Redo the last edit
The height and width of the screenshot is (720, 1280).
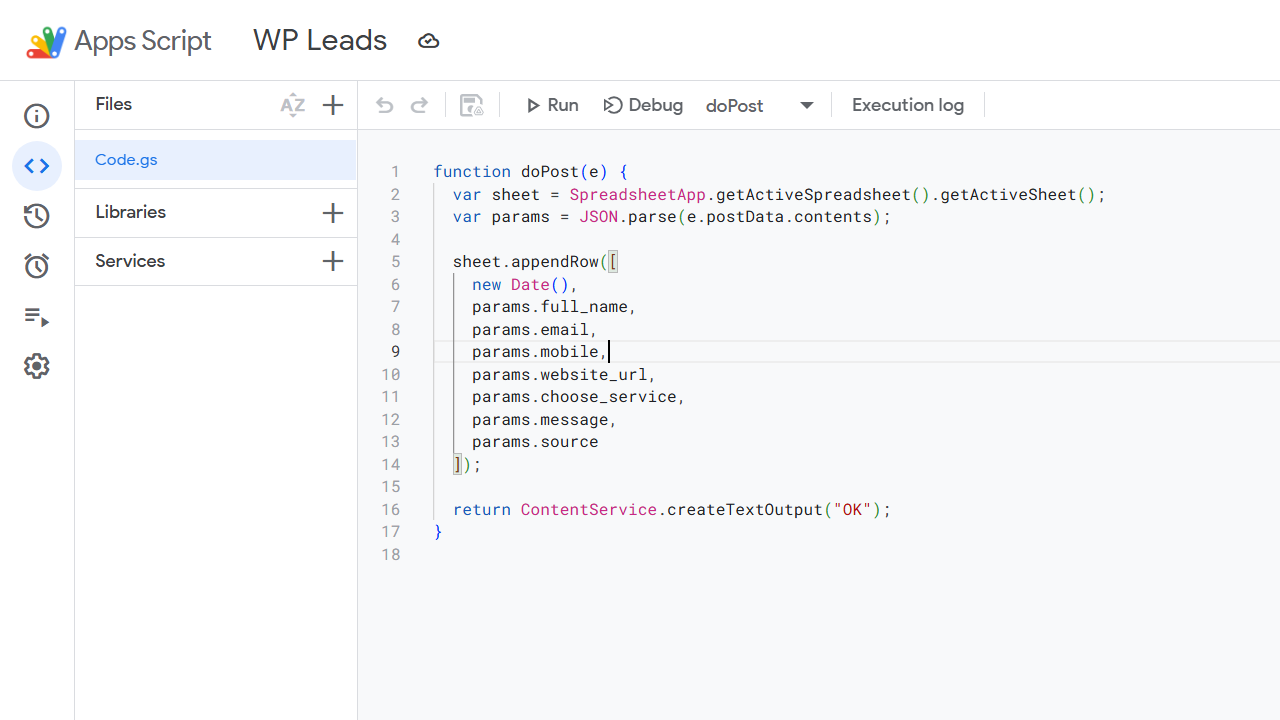419,105
